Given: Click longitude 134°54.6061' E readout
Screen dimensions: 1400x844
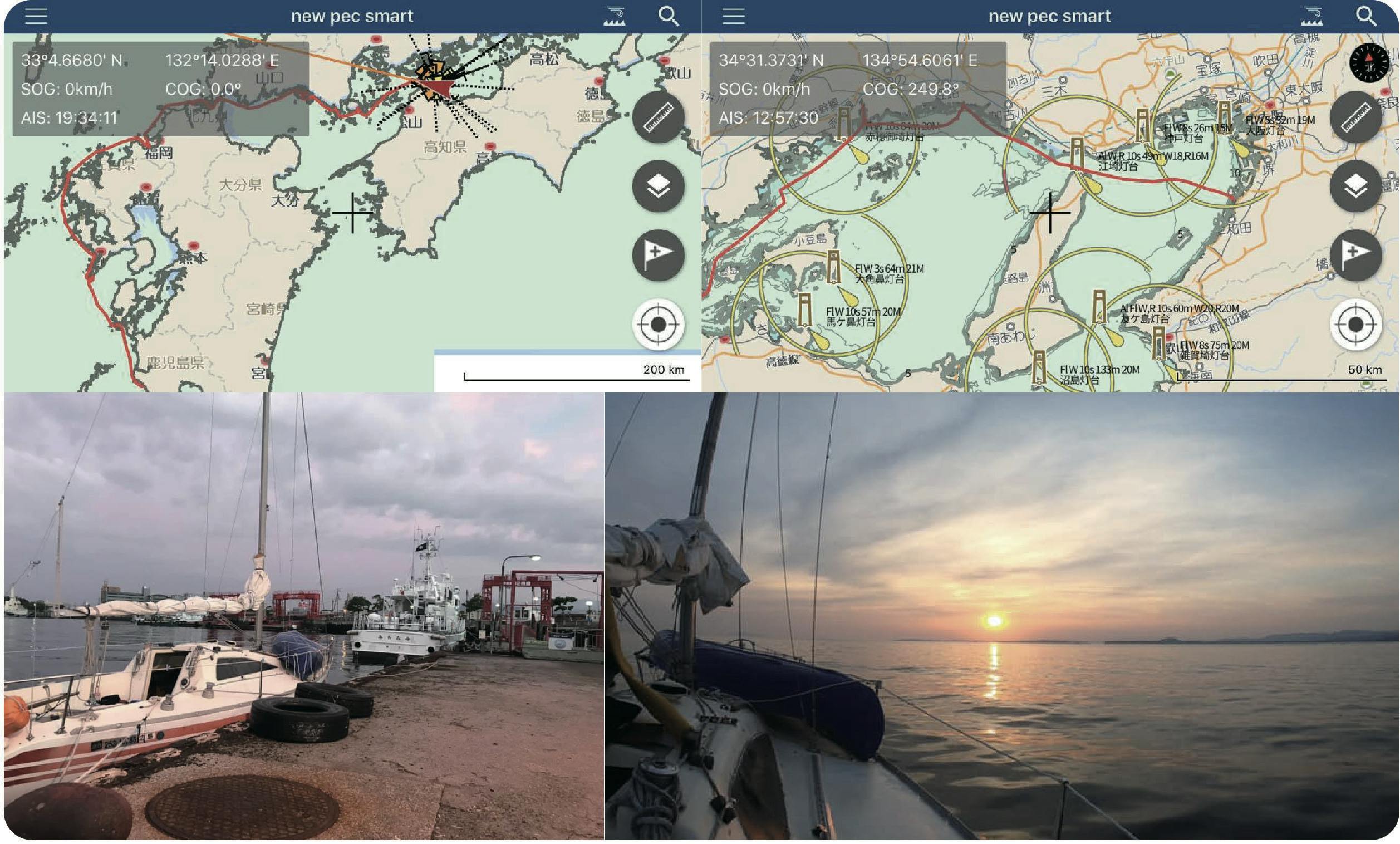Looking at the screenshot, I should click(x=920, y=60).
